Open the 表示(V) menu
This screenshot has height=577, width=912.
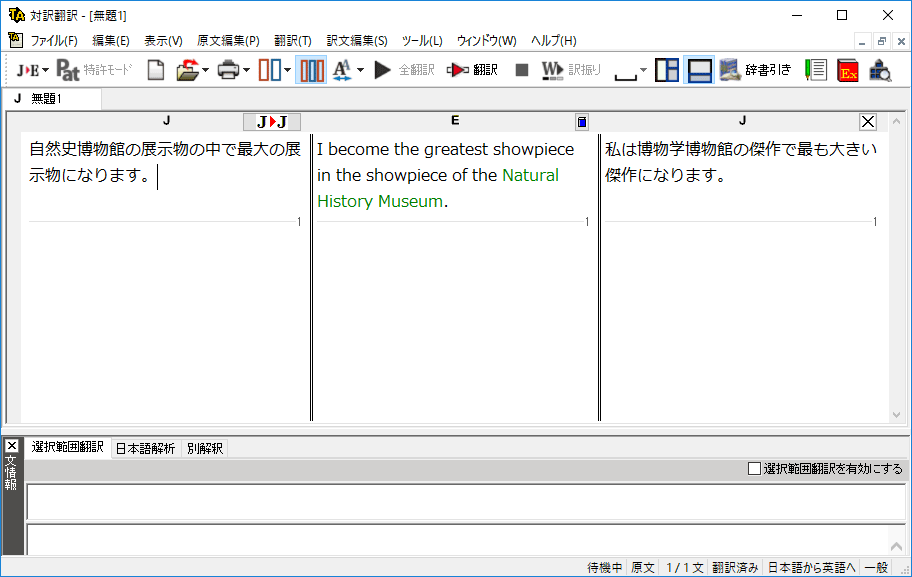click(163, 41)
